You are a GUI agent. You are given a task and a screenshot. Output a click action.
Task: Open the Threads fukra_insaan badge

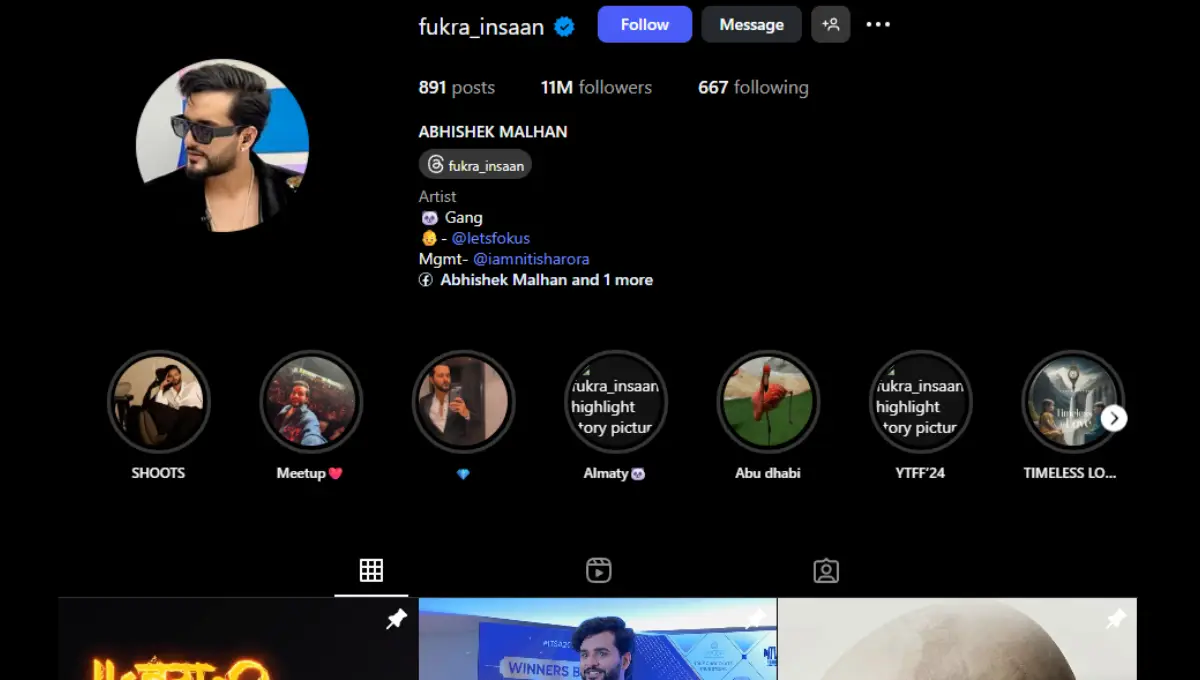pos(475,165)
